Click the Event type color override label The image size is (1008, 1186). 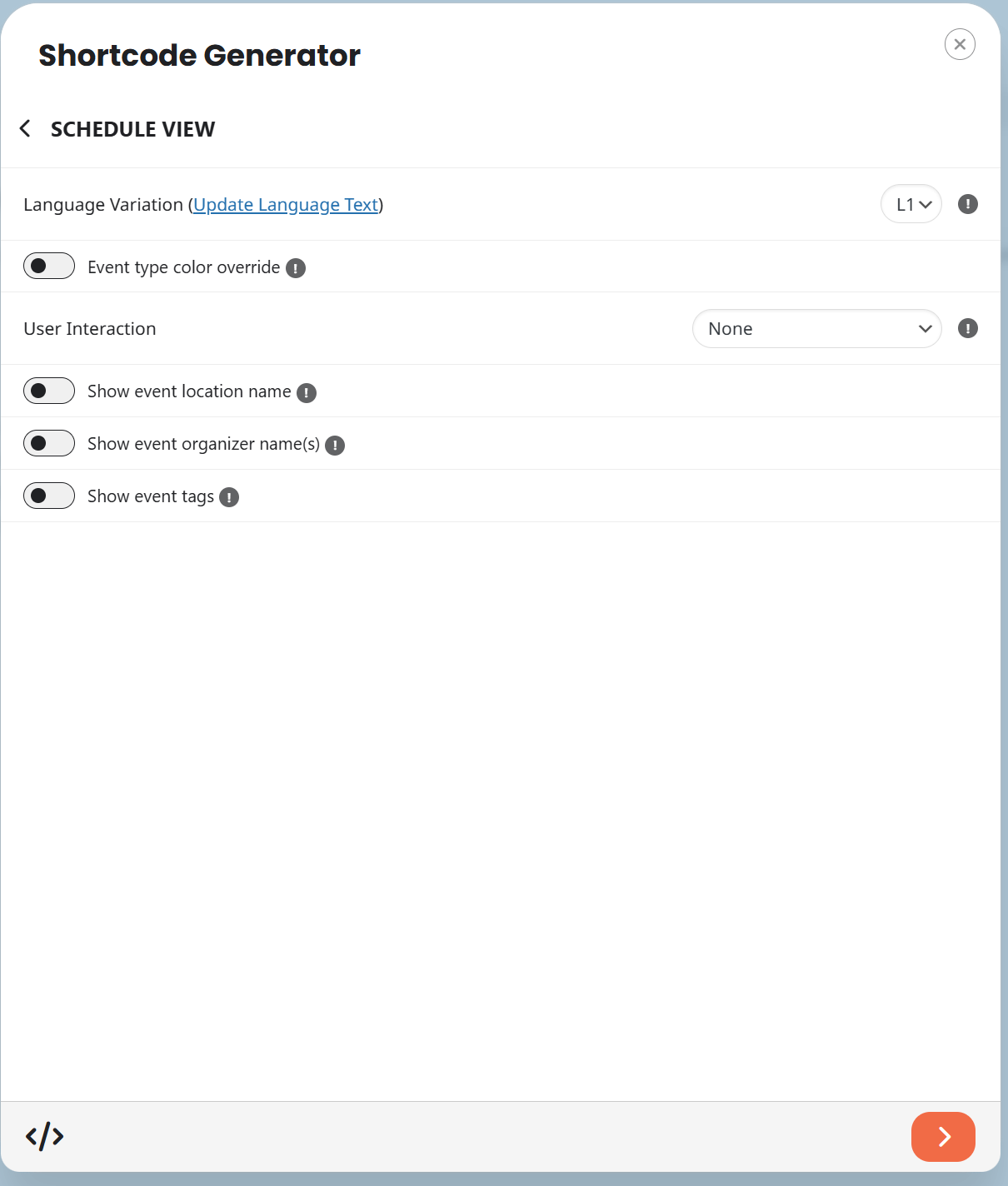[183, 267]
